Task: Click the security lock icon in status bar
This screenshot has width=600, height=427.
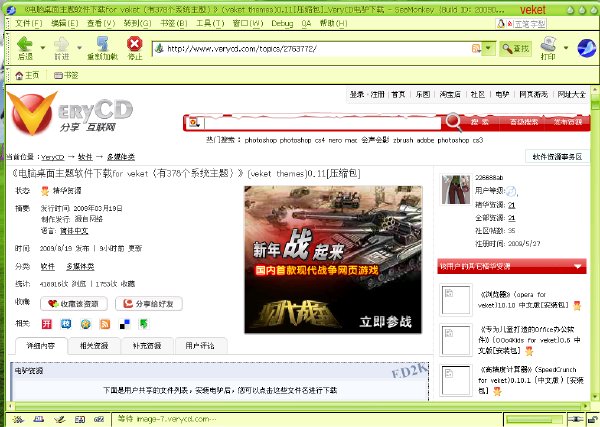Action: [x=593, y=419]
